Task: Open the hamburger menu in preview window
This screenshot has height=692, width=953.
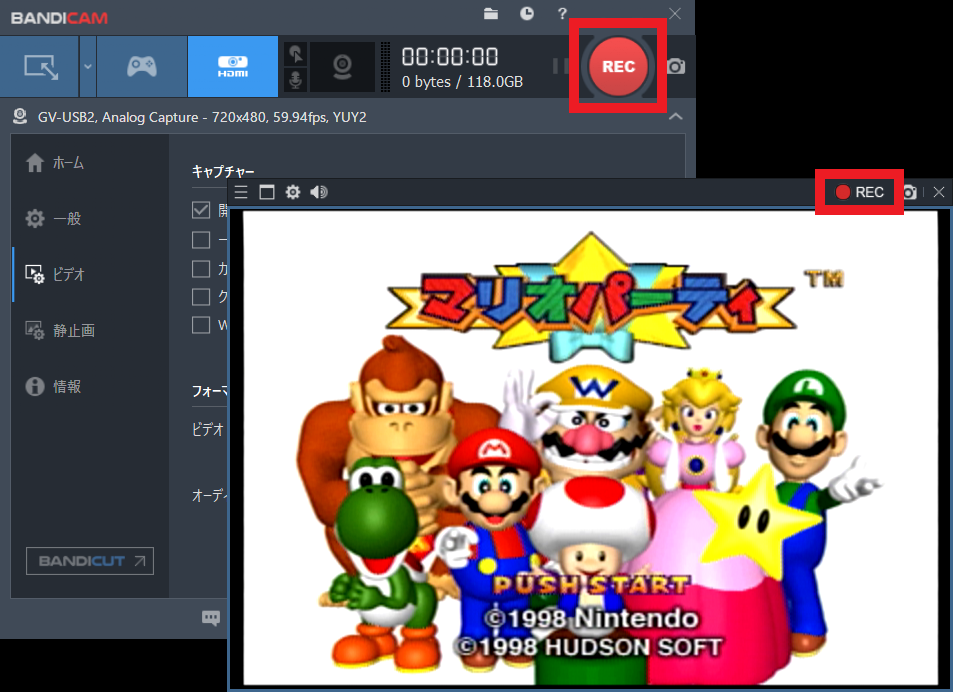Action: coord(241,193)
